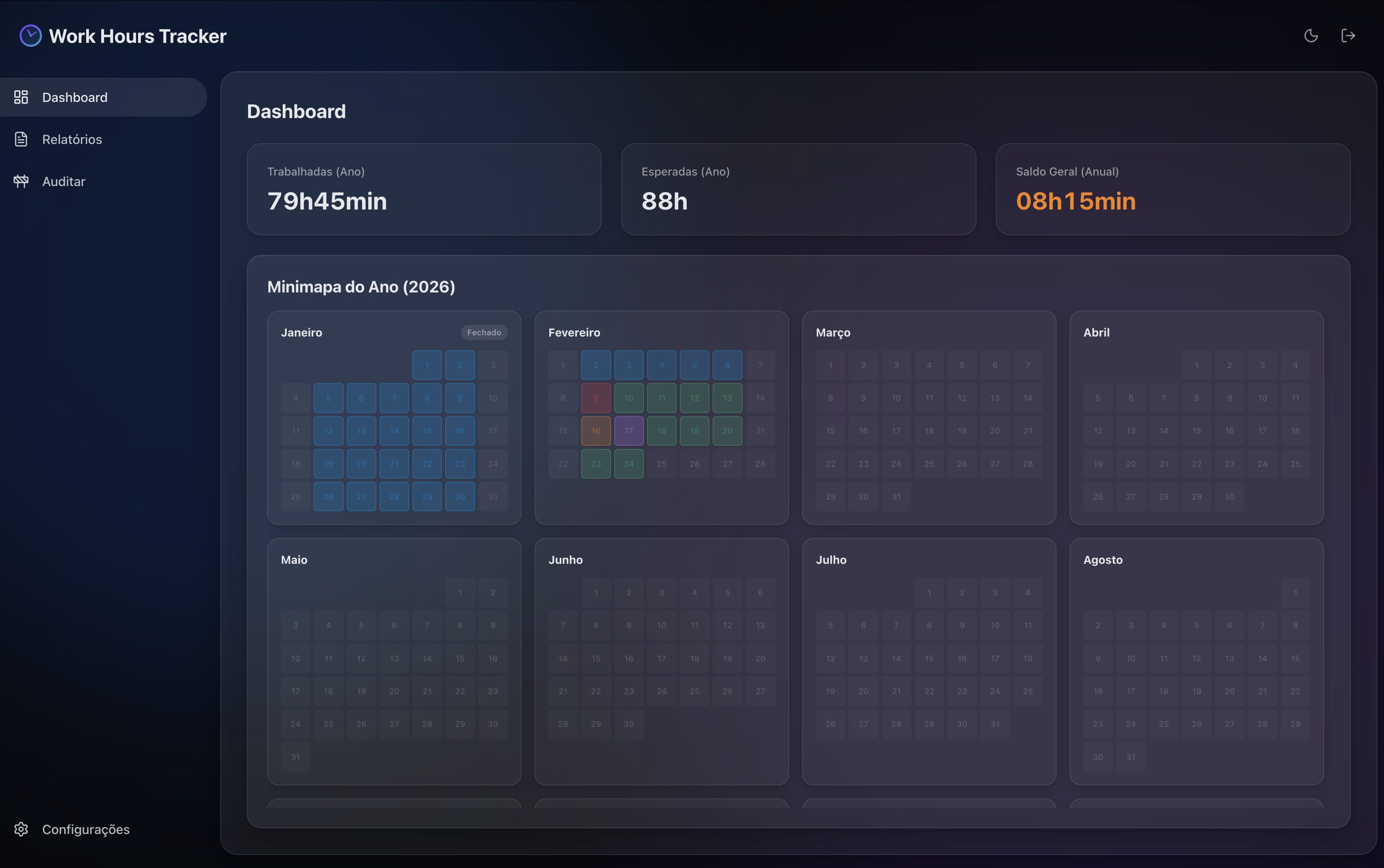The height and width of the screenshot is (868, 1384).
Task: Click the logout icon in header
Action: (x=1348, y=36)
